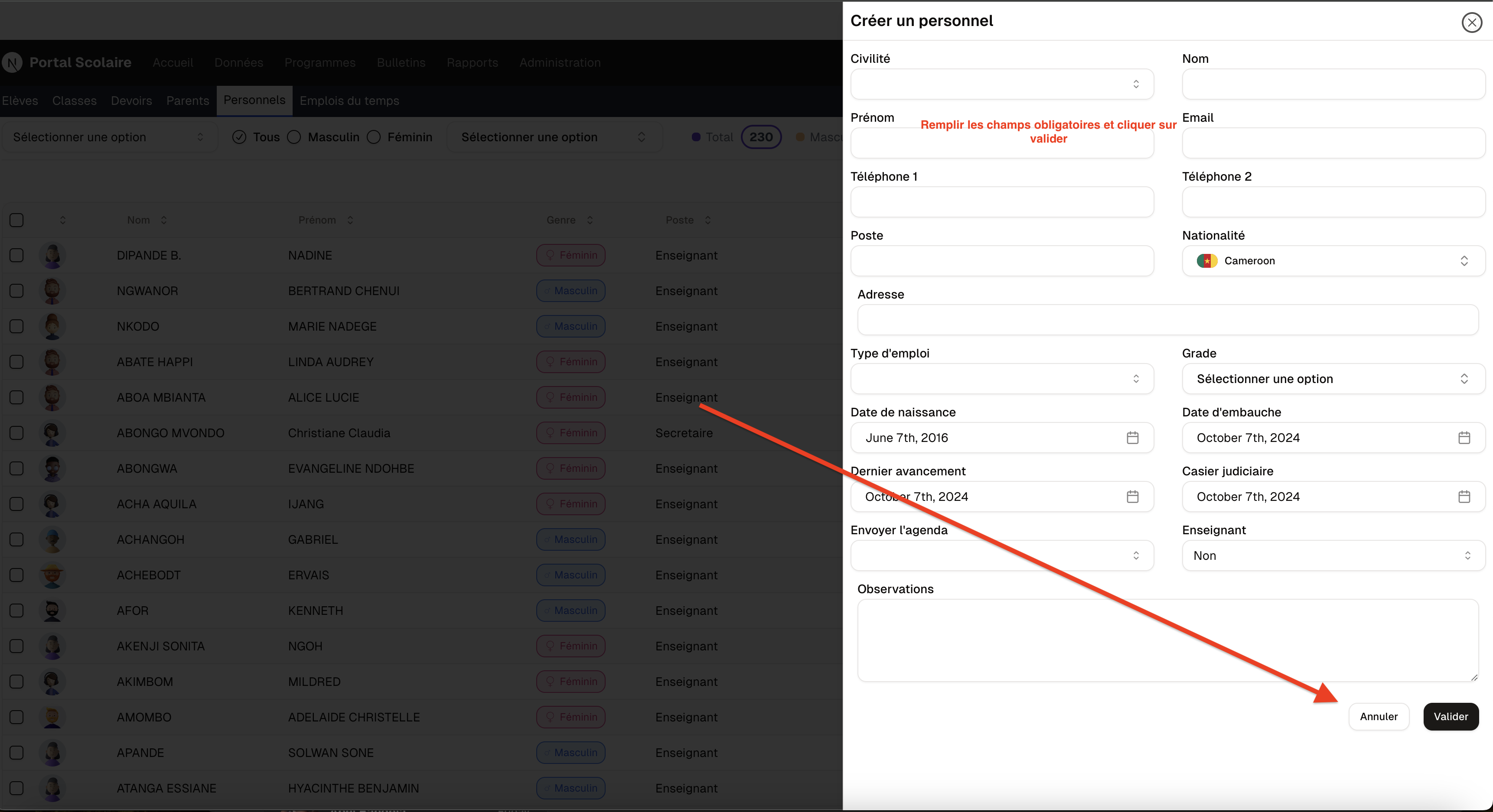Switch to the Elèves tab
This screenshot has width=1493, height=812.
[x=20, y=101]
